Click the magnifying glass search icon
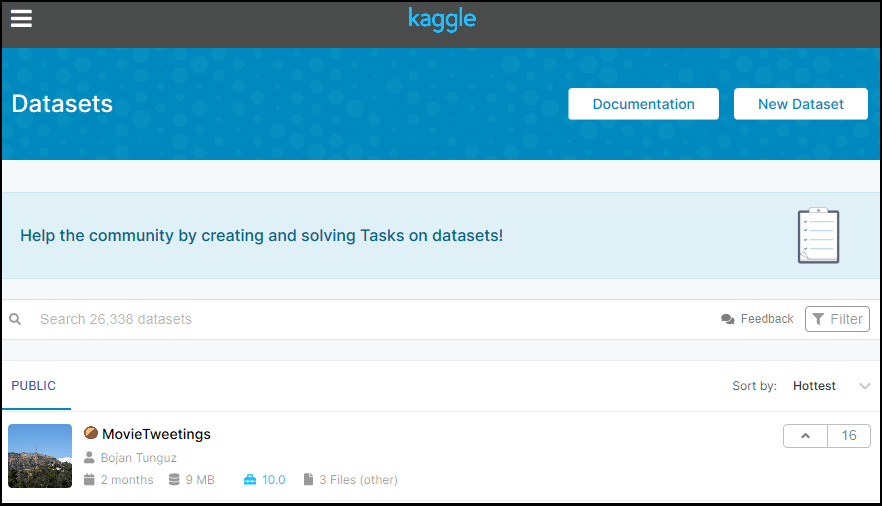 click(16, 319)
